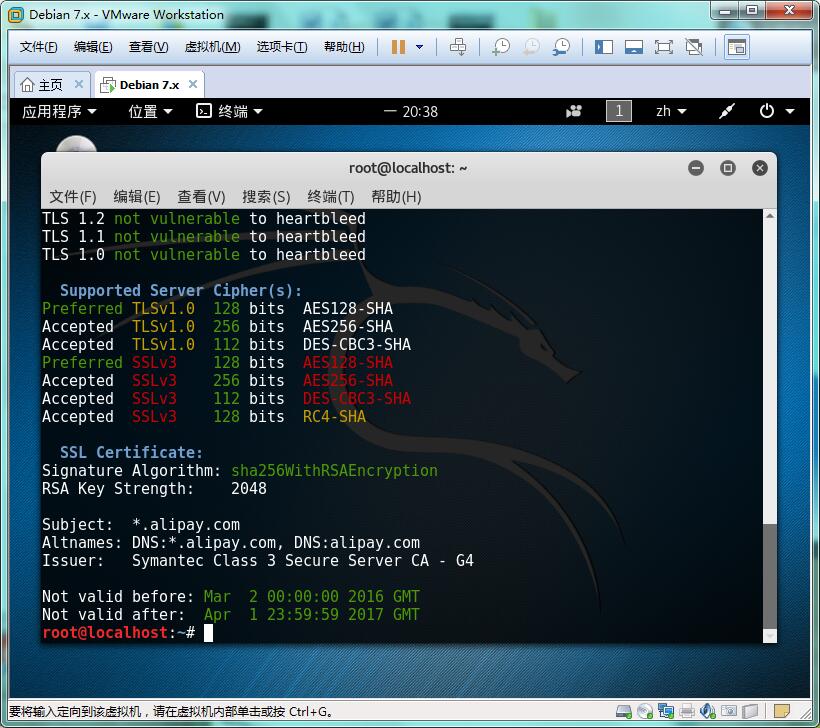Close the Debian 7.x tab

click(x=193, y=84)
